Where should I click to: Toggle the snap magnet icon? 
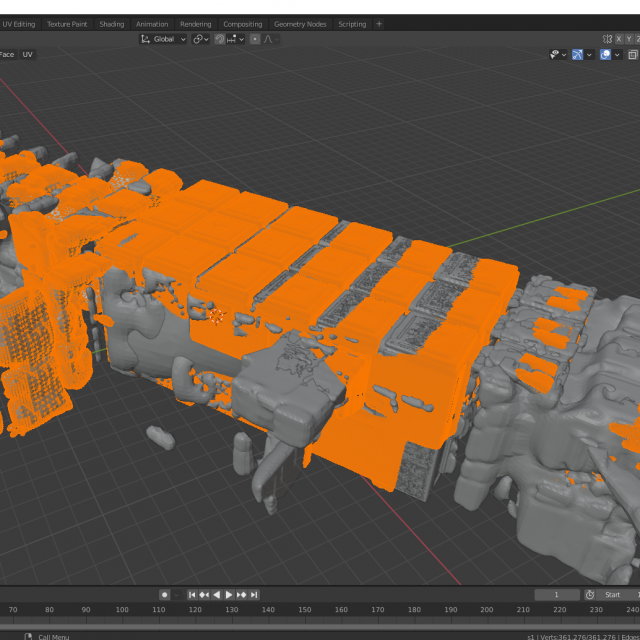click(x=220, y=39)
